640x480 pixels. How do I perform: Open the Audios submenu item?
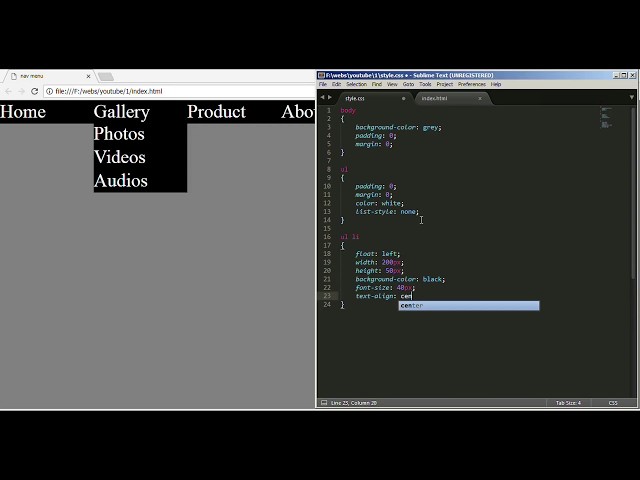click(x=120, y=180)
